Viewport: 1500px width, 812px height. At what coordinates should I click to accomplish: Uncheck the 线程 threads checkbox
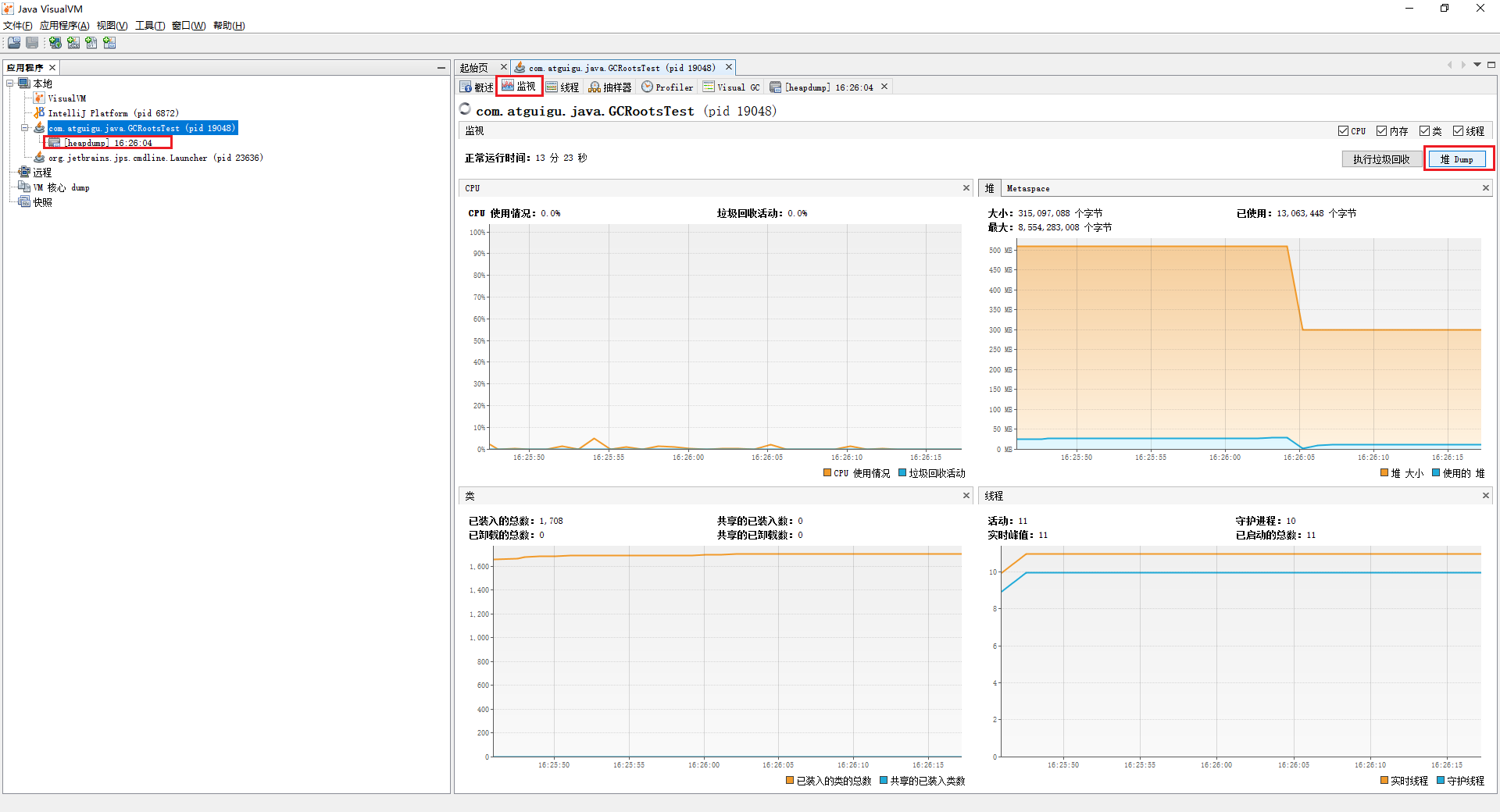point(1458,131)
